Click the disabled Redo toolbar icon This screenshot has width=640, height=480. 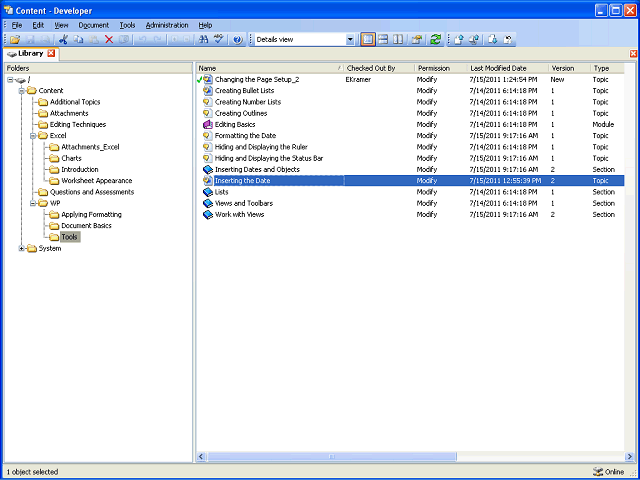coord(158,40)
